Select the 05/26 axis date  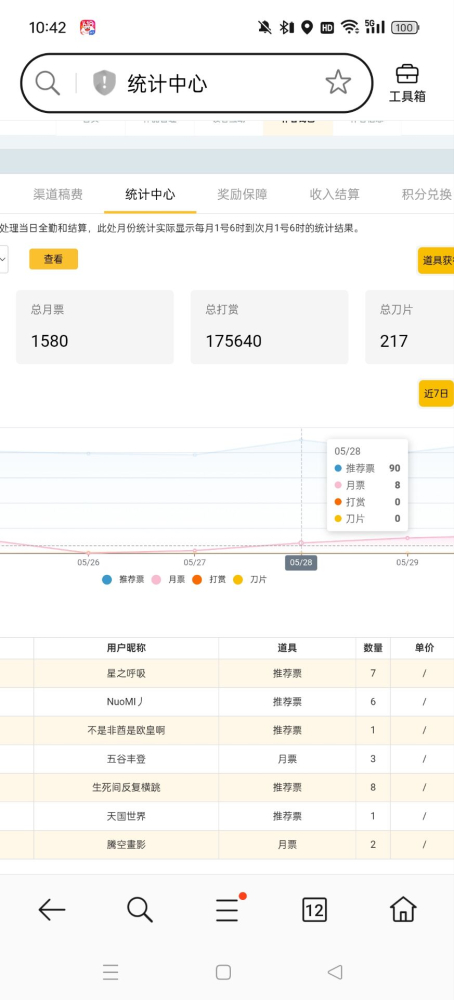(x=89, y=562)
